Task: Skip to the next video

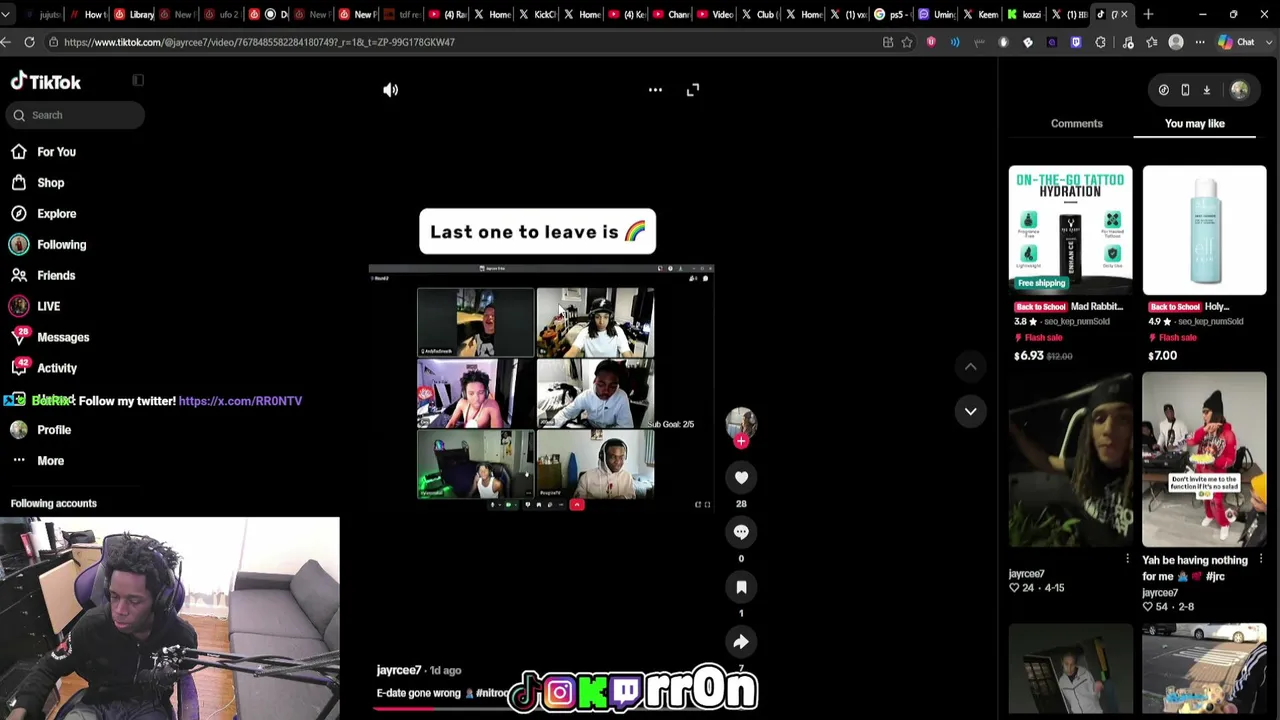Action: click(970, 411)
